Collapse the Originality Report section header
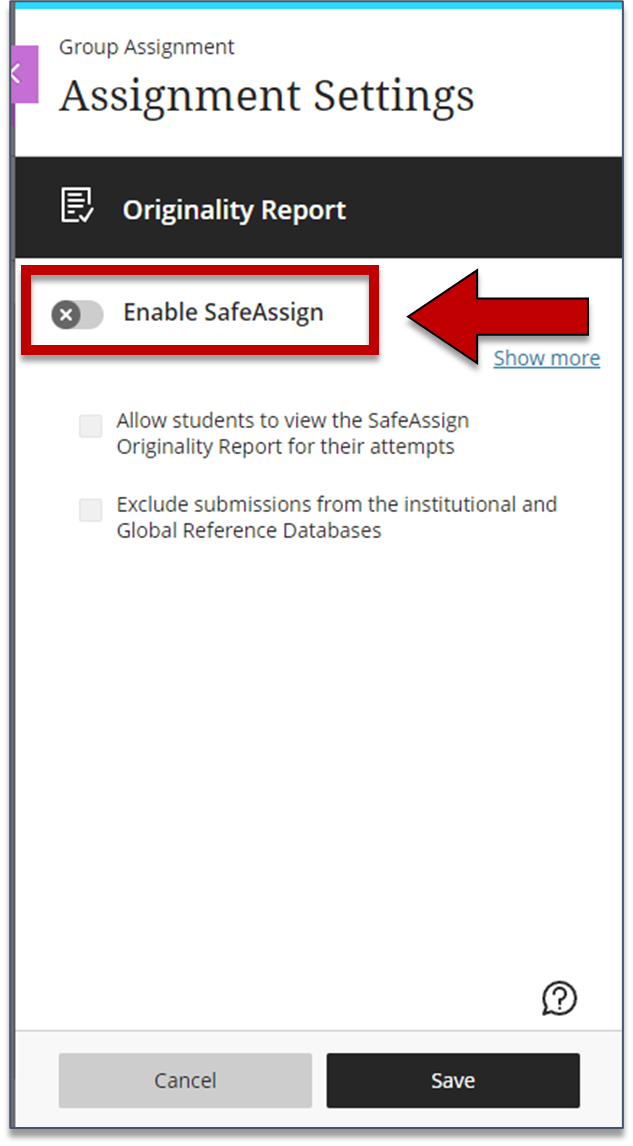This screenshot has height=1146, width=633. (234, 209)
